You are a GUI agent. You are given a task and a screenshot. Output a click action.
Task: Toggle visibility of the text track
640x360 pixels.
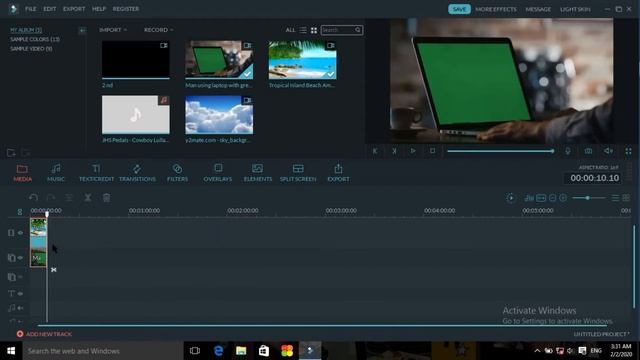(x=20, y=293)
